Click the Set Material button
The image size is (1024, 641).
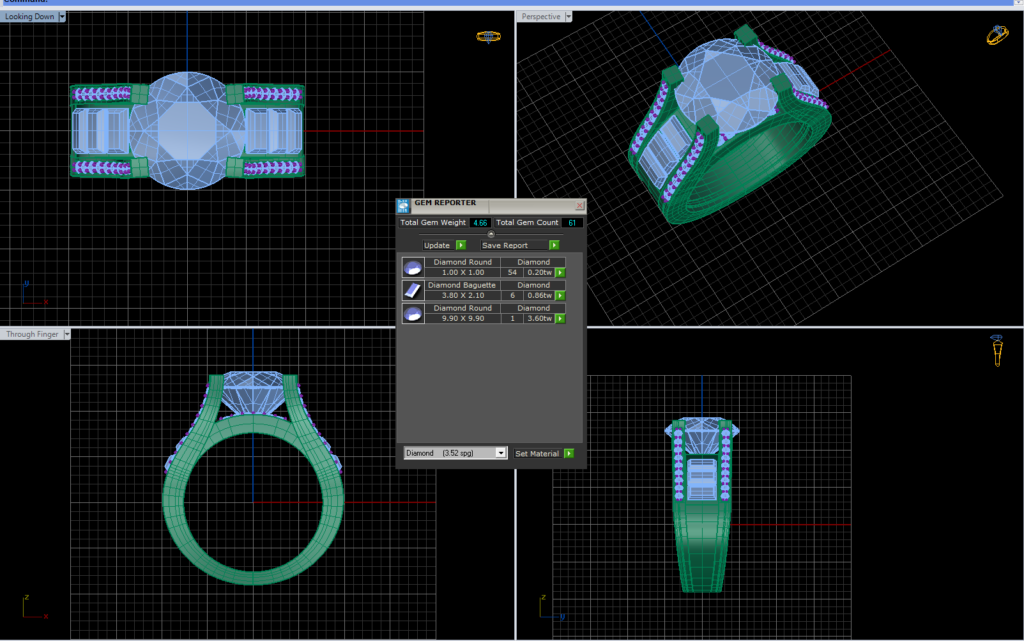coord(537,454)
